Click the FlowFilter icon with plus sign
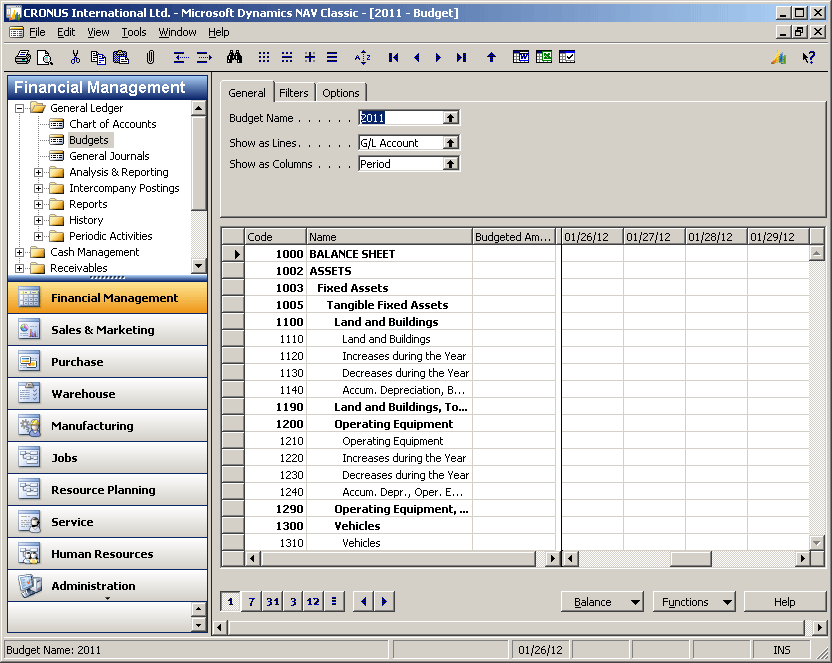 310,57
